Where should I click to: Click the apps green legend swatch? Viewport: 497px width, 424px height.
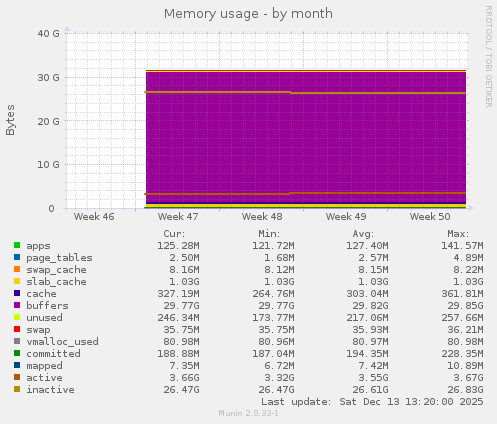point(17,245)
